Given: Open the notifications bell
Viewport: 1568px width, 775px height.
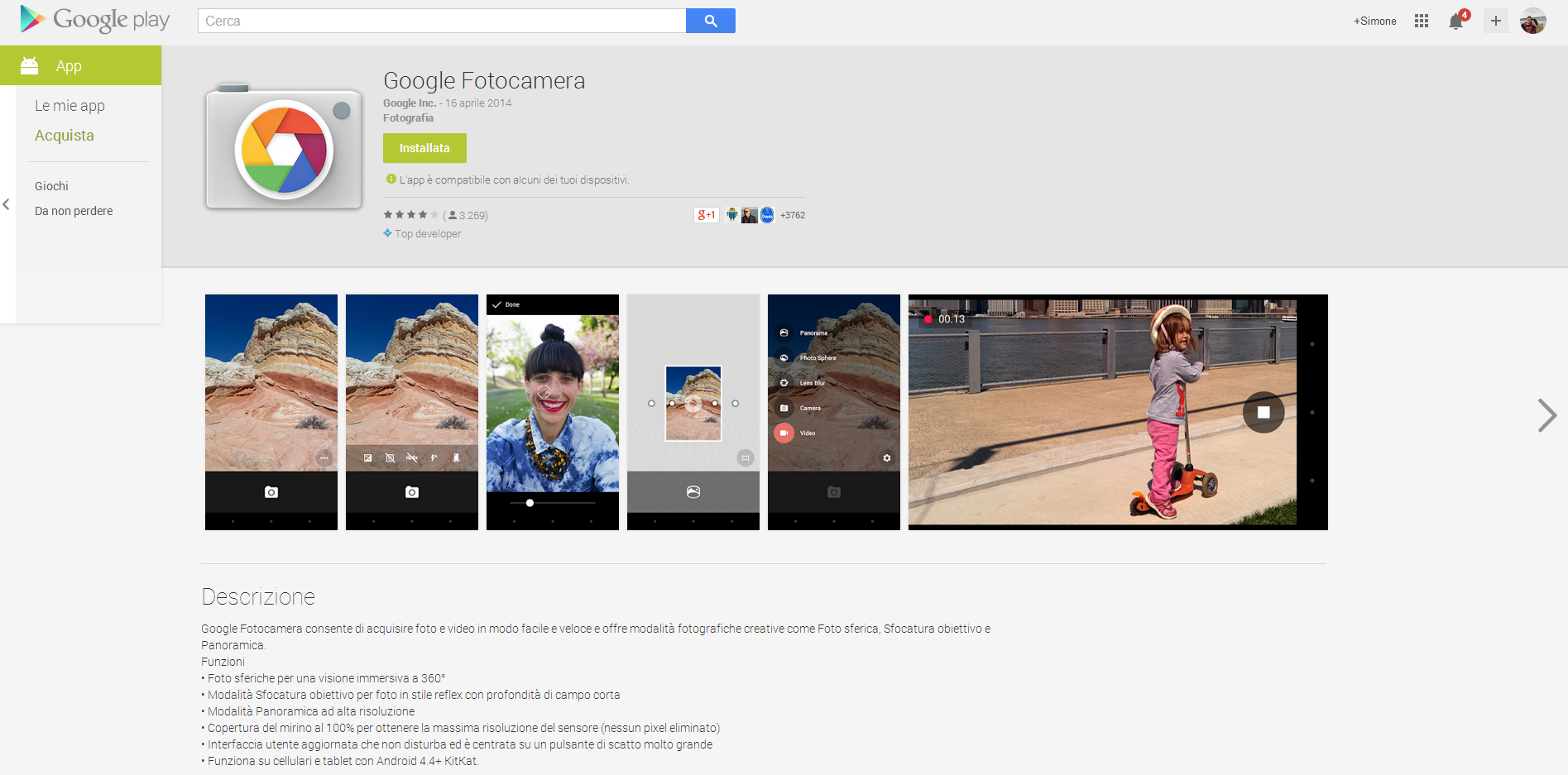Looking at the screenshot, I should (x=1456, y=22).
